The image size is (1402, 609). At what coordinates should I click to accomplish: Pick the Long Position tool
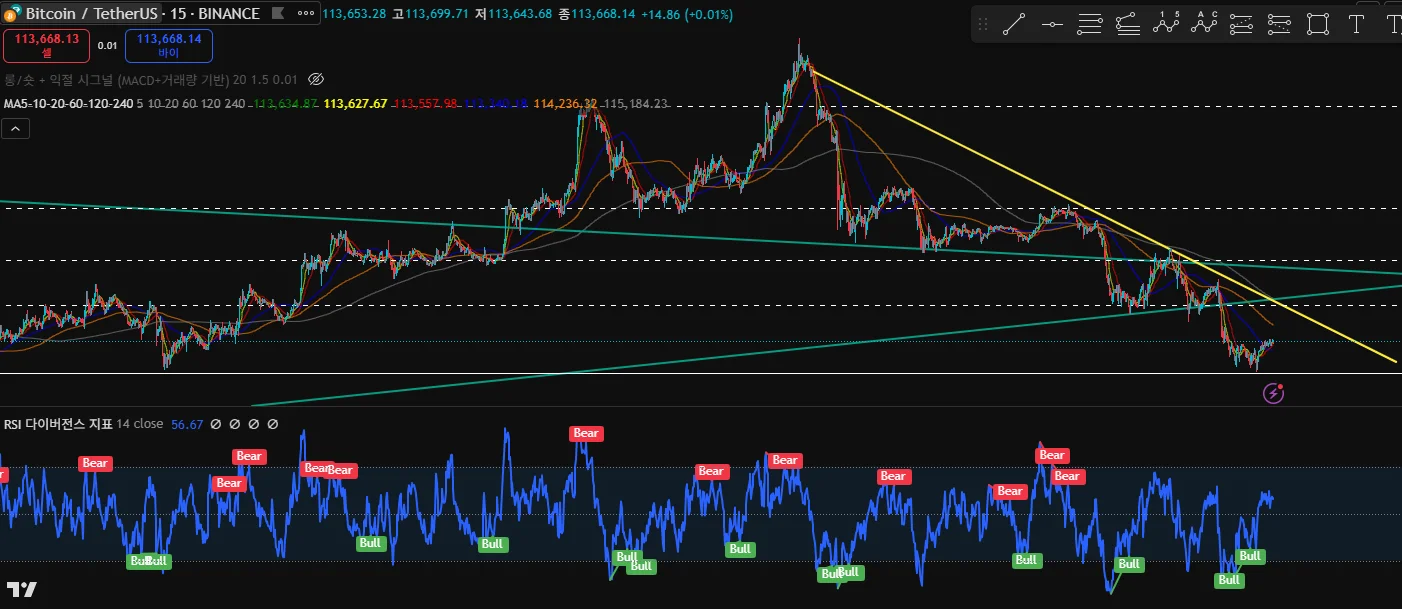tap(1242, 25)
